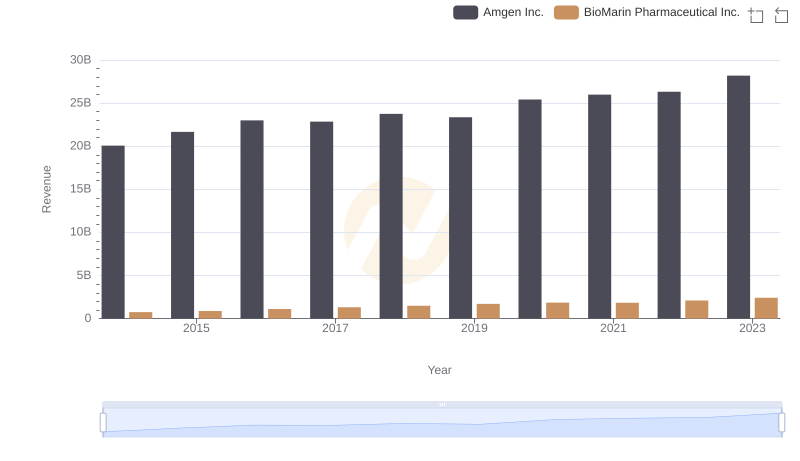800x461 pixels.
Task: Click the zoom reset (restore) icon
Action: (x=781, y=15)
